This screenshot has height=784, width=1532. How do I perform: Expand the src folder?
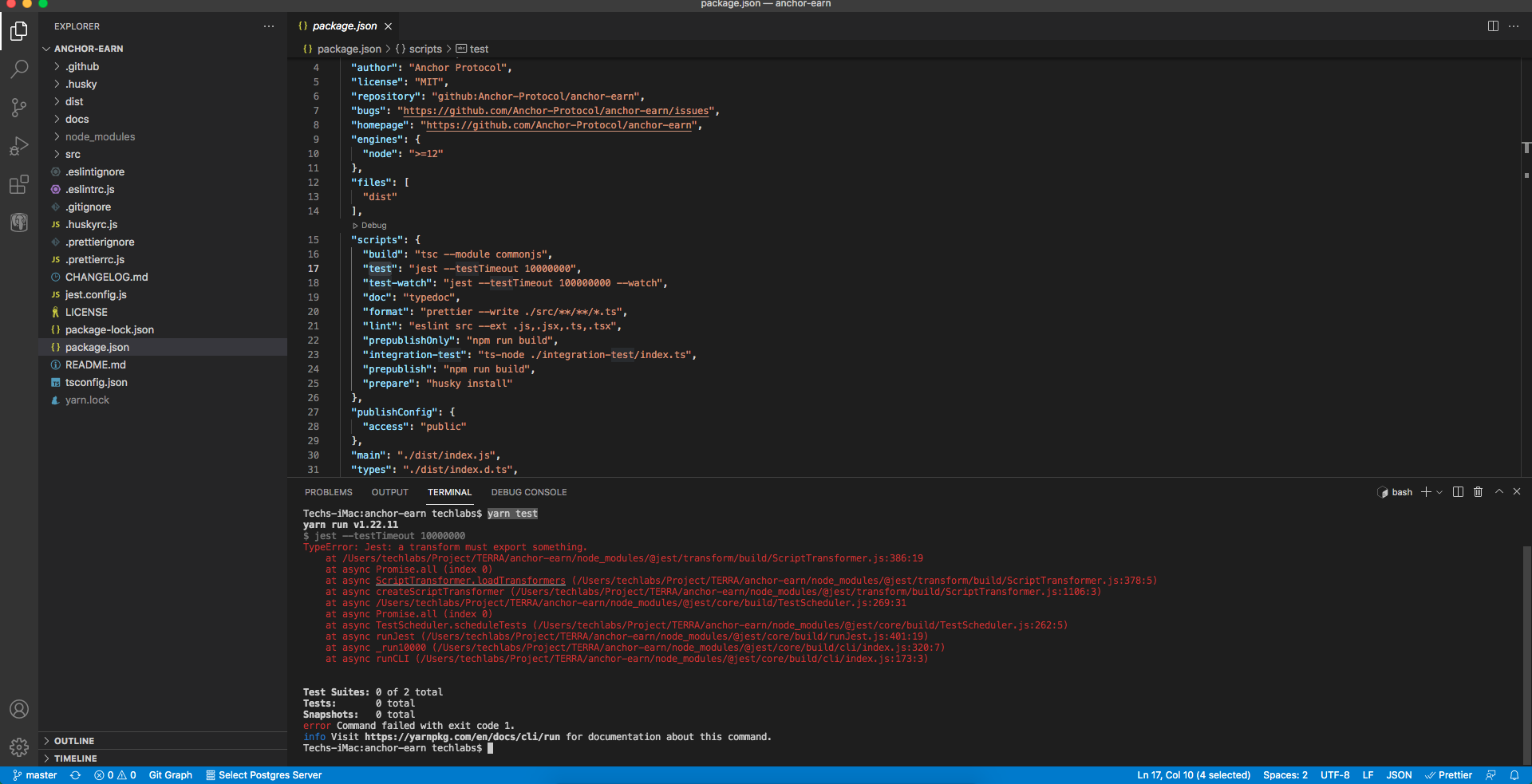click(163, 154)
